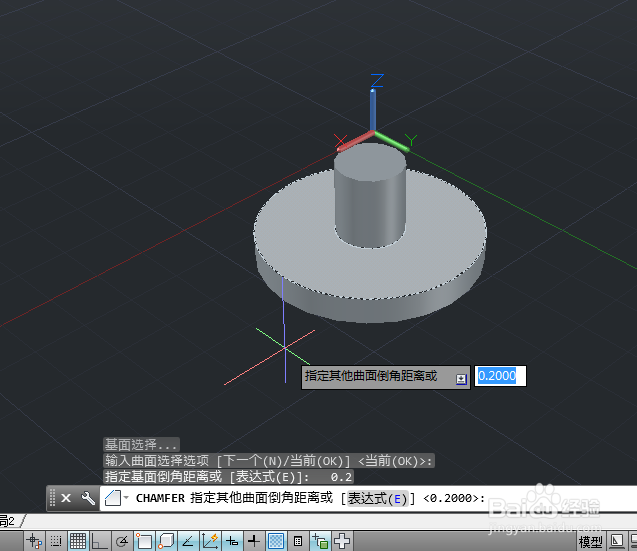This screenshot has height=551, width=637.
Task: Toggle Object Snap Tracking angle icon
Action: (x=188, y=541)
